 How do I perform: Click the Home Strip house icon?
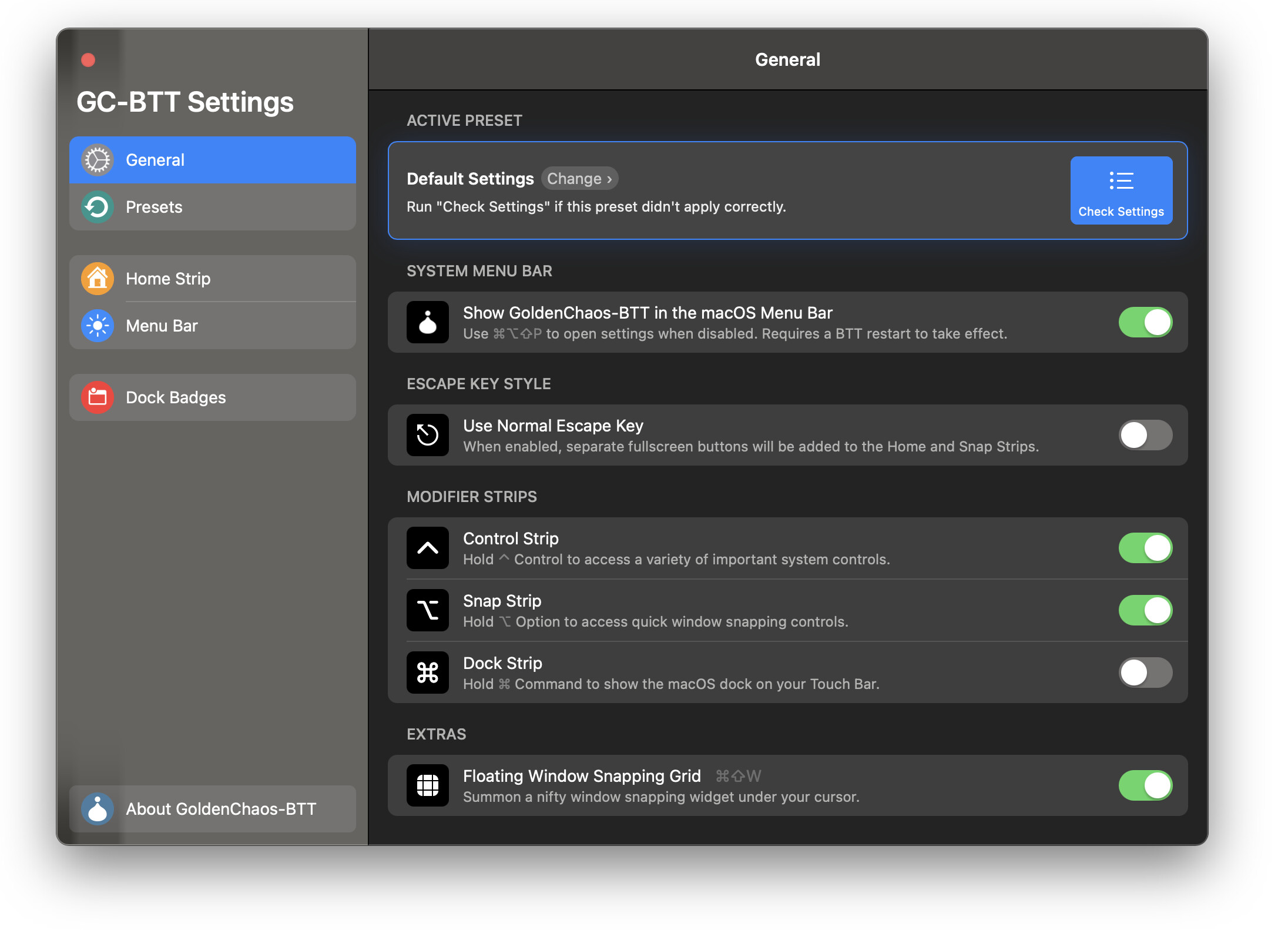point(98,279)
